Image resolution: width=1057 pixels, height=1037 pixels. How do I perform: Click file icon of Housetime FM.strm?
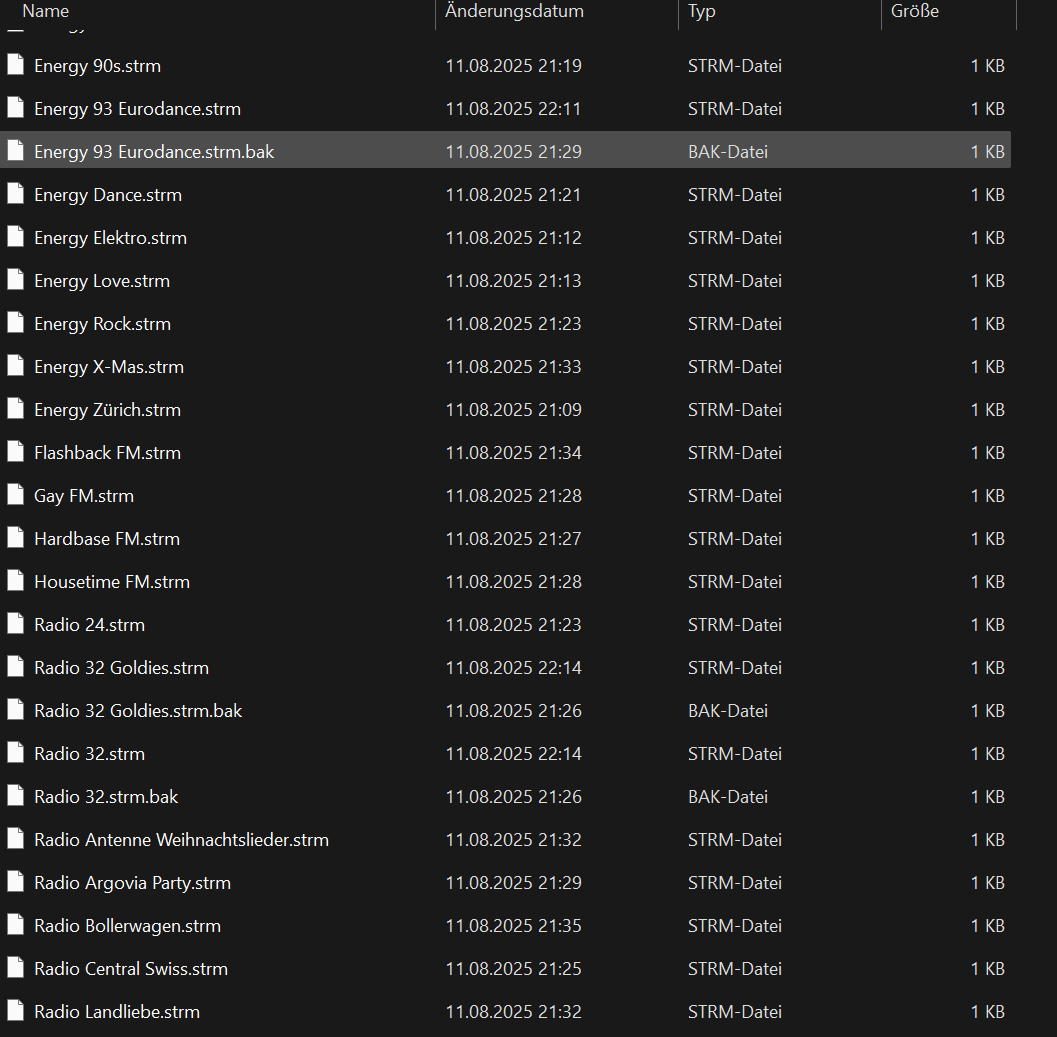(16, 581)
